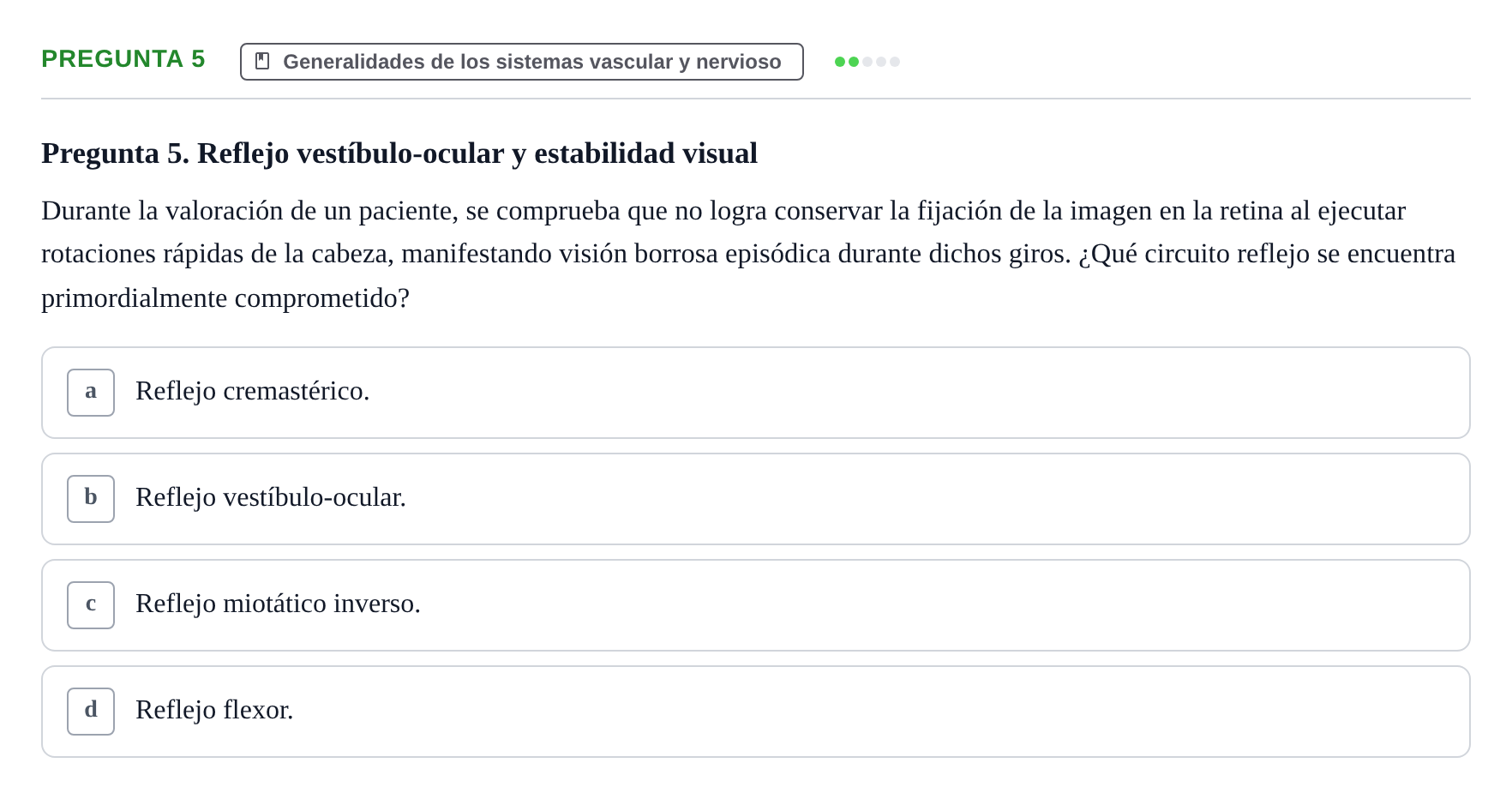Viewport: 1512px width, 799px height.
Task: Select answer letter box b
Action: tap(91, 499)
